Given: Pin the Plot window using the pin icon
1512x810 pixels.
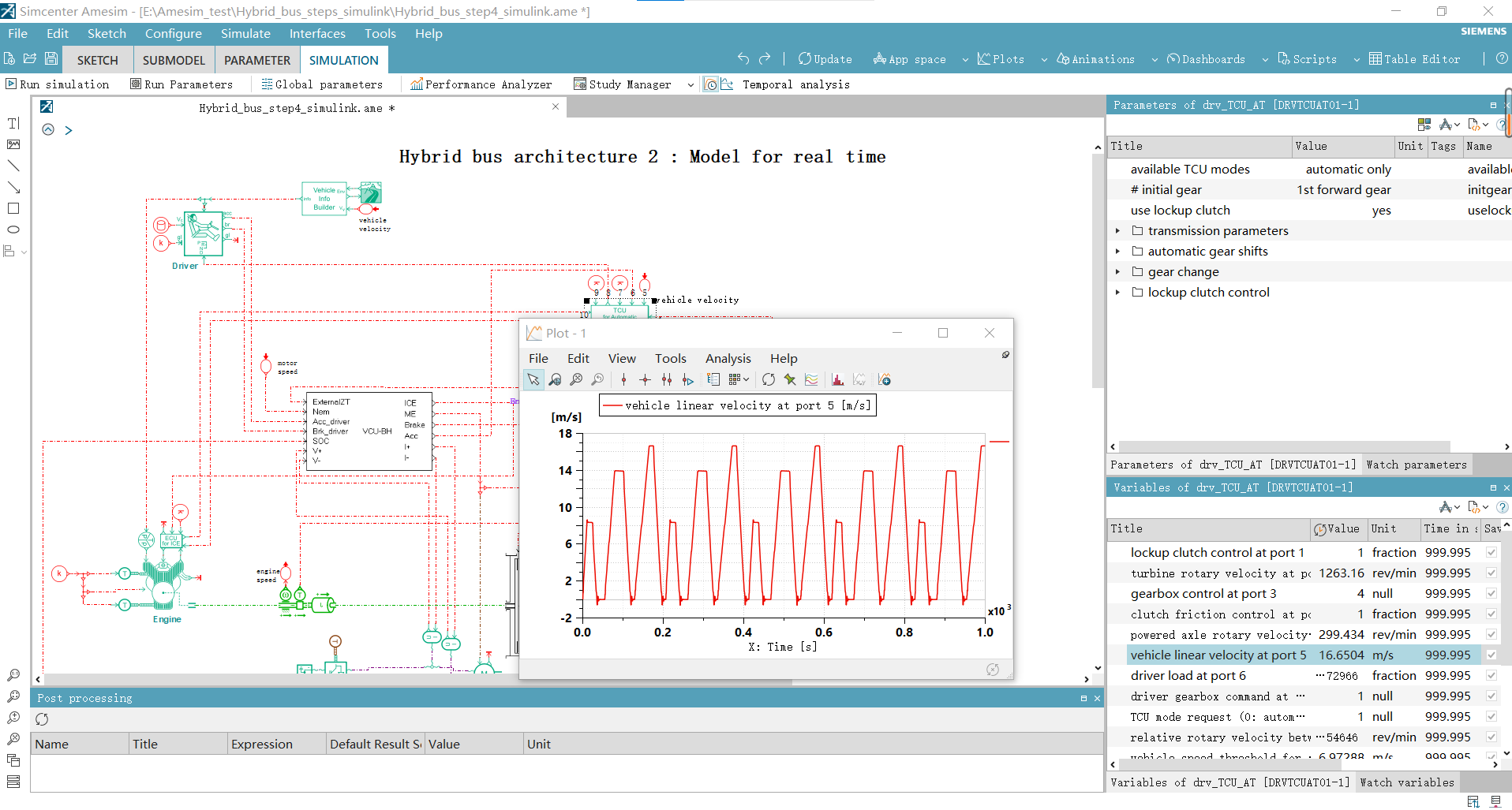Looking at the screenshot, I should click(x=1005, y=355).
